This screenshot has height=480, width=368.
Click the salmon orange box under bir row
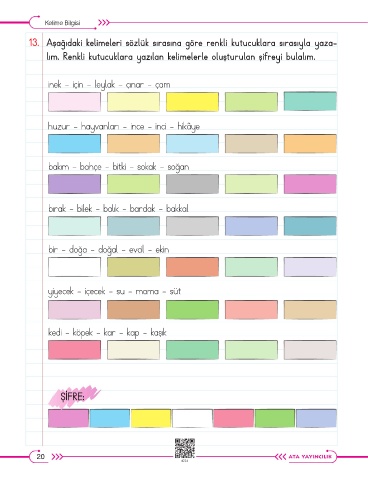[192, 267]
